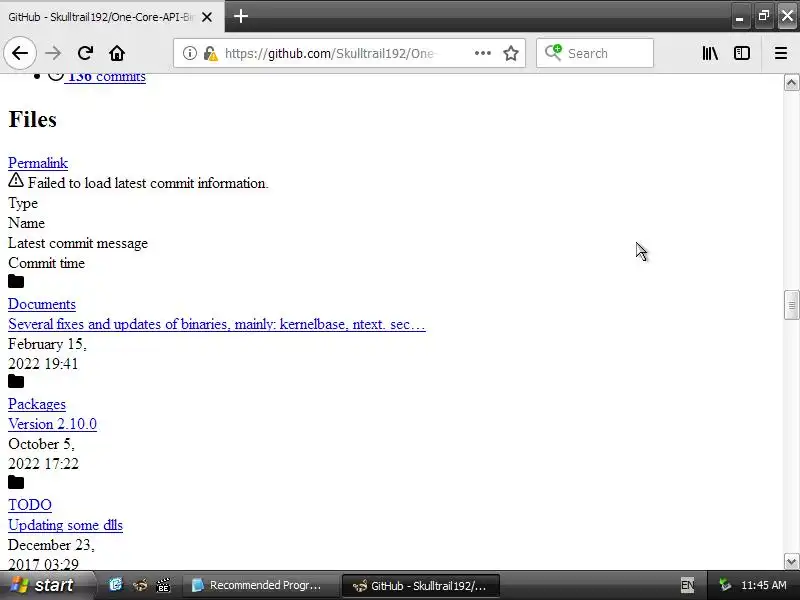Click the scrollbar down arrow

click(x=791, y=562)
